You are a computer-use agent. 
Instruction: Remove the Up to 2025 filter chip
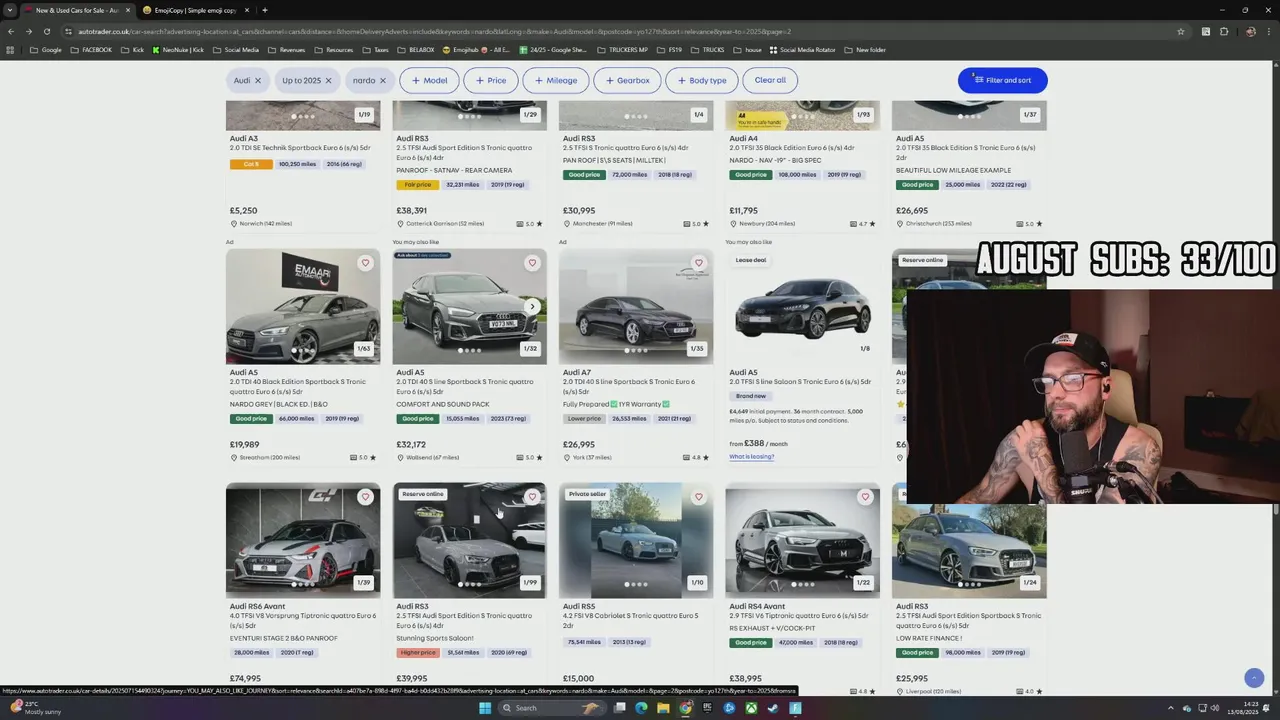point(328,80)
